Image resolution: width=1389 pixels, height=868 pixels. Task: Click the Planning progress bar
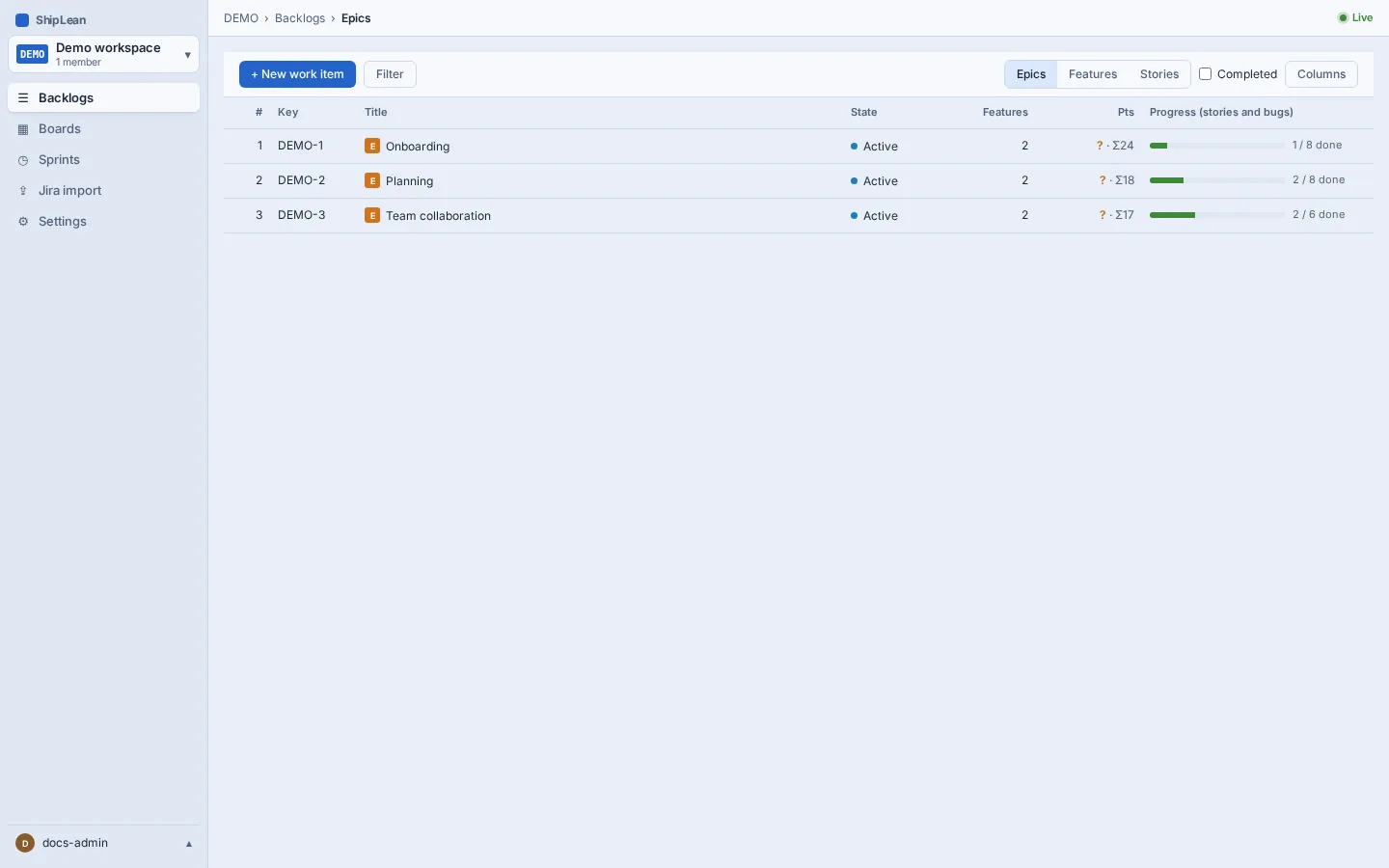point(1217,180)
